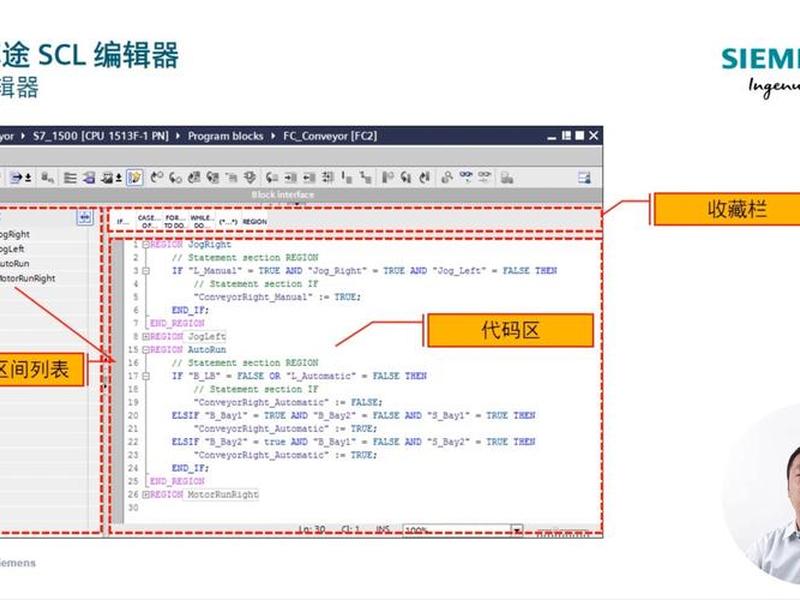The width and height of the screenshot is (800, 600).
Task: Insert REGION from favorites bar
Action: [255, 222]
